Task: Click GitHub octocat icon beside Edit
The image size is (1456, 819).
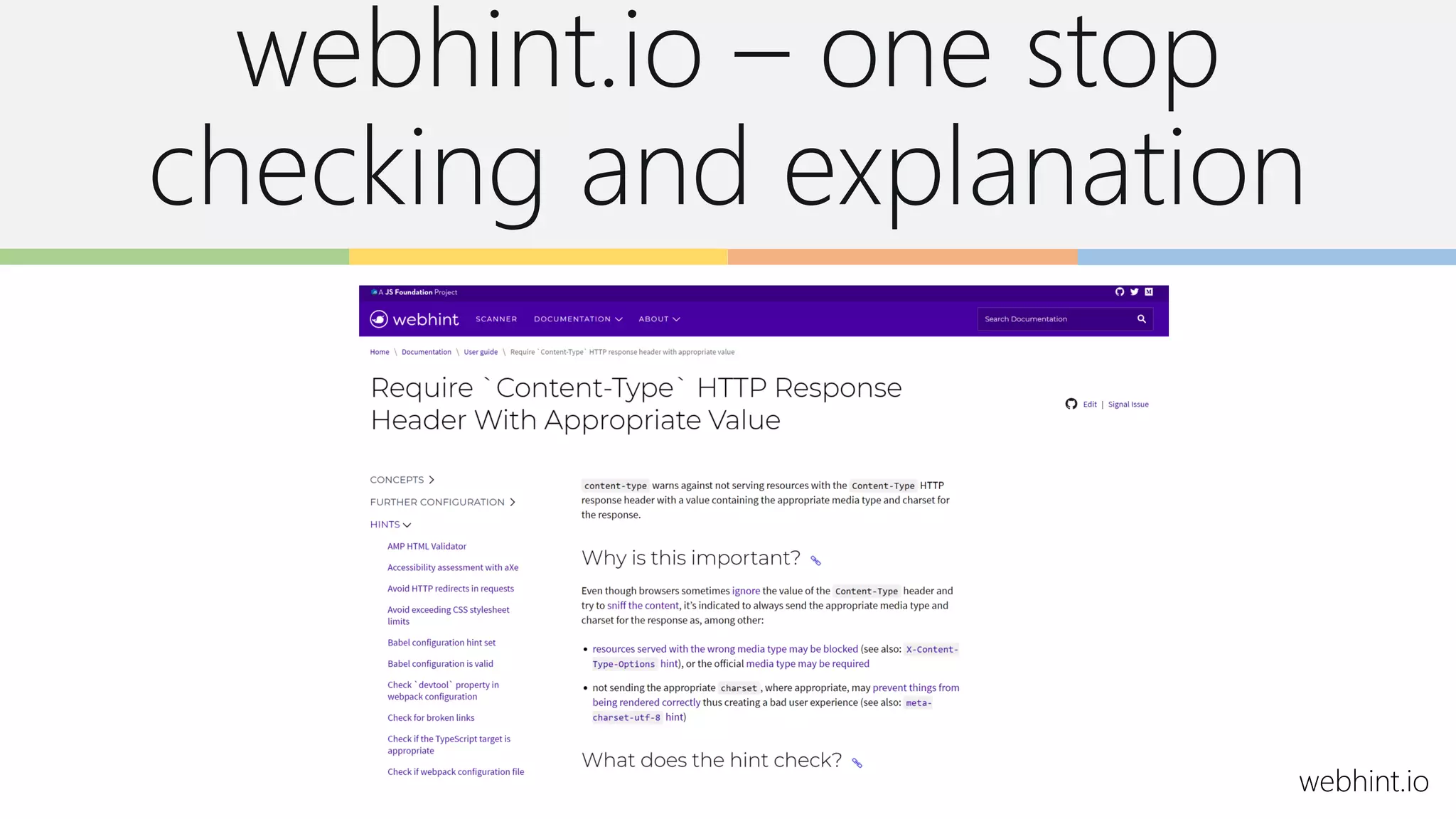Action: pyautogui.click(x=1071, y=404)
